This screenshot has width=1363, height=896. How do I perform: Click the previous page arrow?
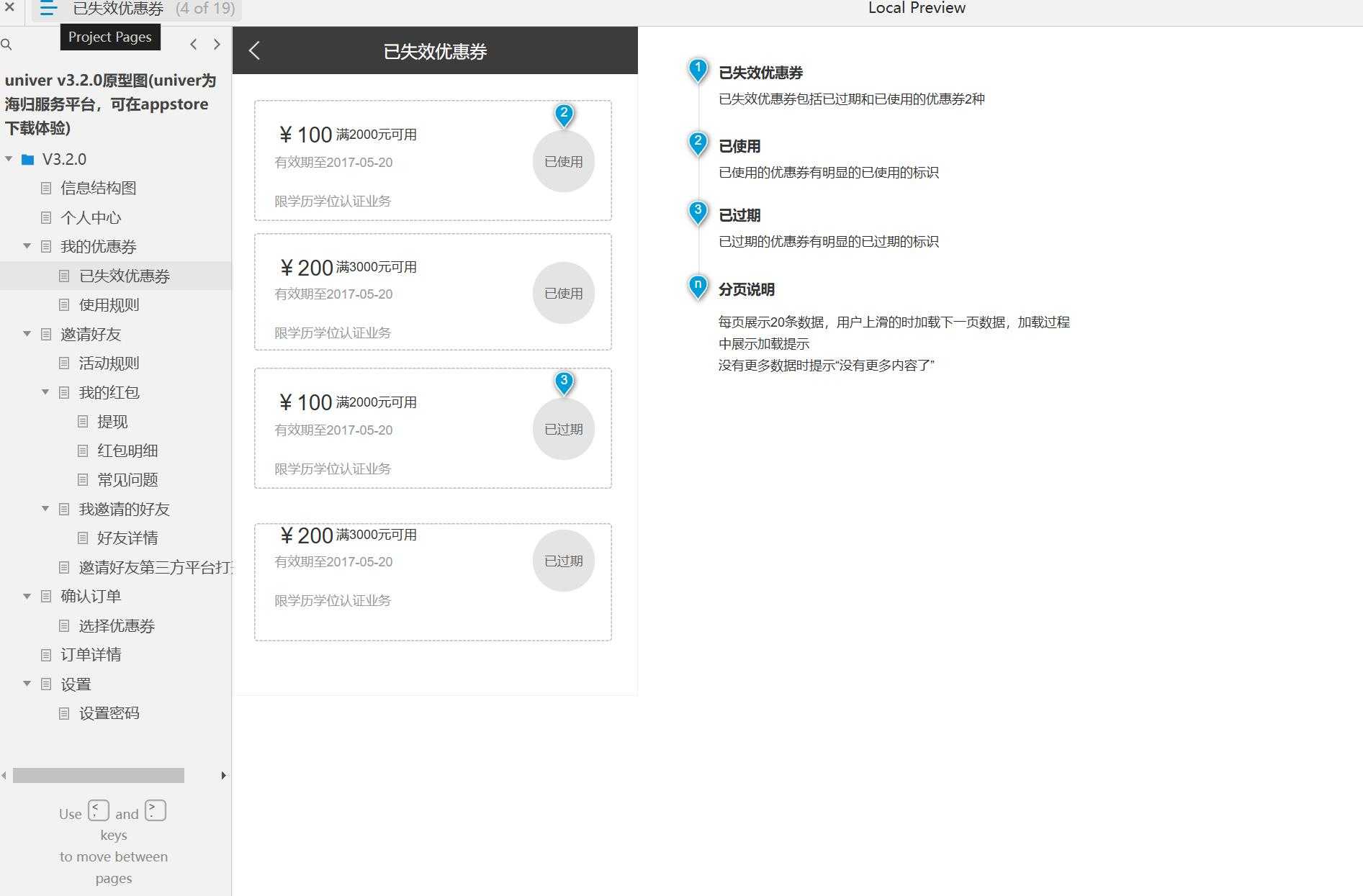click(x=193, y=44)
